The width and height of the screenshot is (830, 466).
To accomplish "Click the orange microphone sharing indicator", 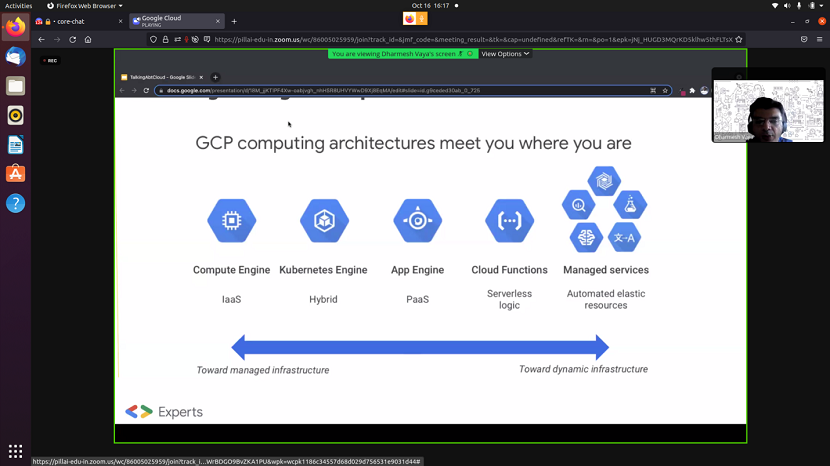I will coord(422,19).
